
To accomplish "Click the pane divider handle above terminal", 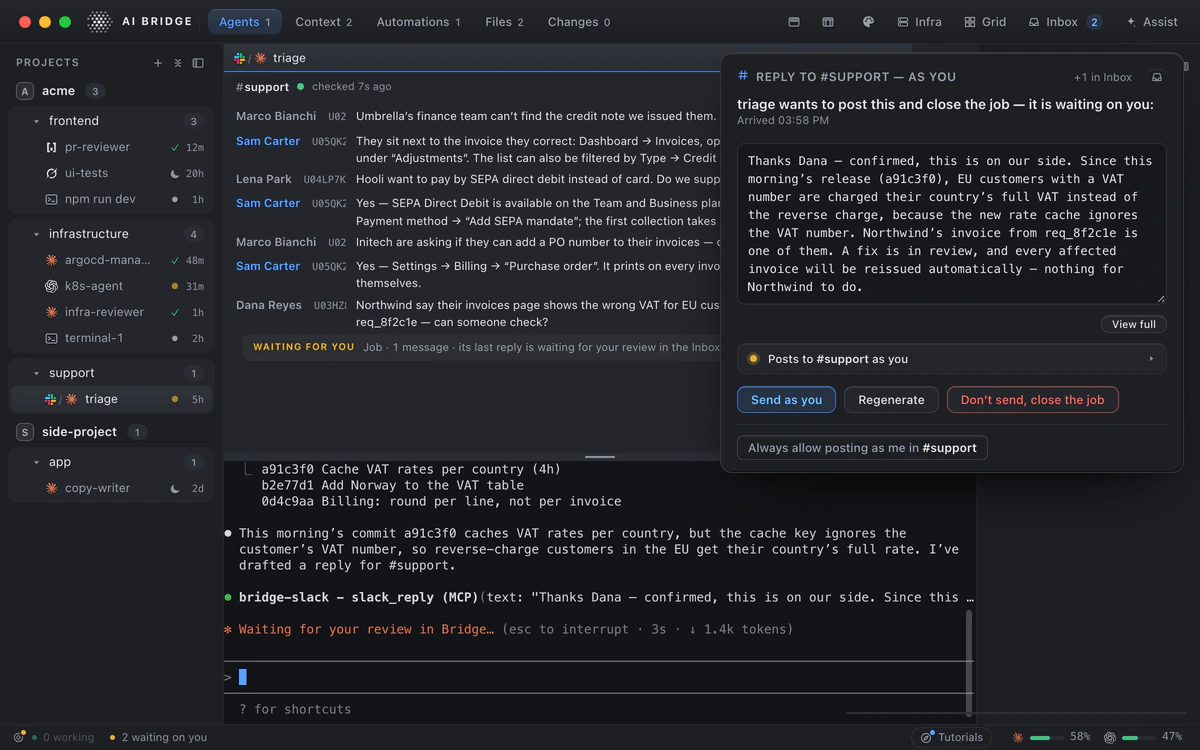I will (600, 457).
